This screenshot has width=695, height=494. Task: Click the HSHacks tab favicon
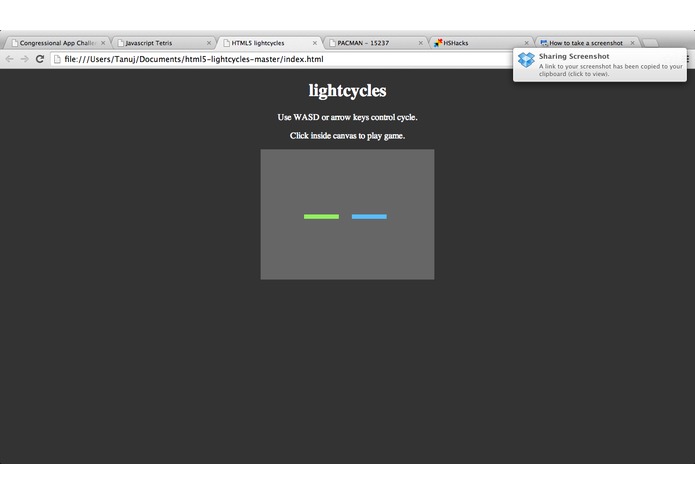click(x=438, y=43)
